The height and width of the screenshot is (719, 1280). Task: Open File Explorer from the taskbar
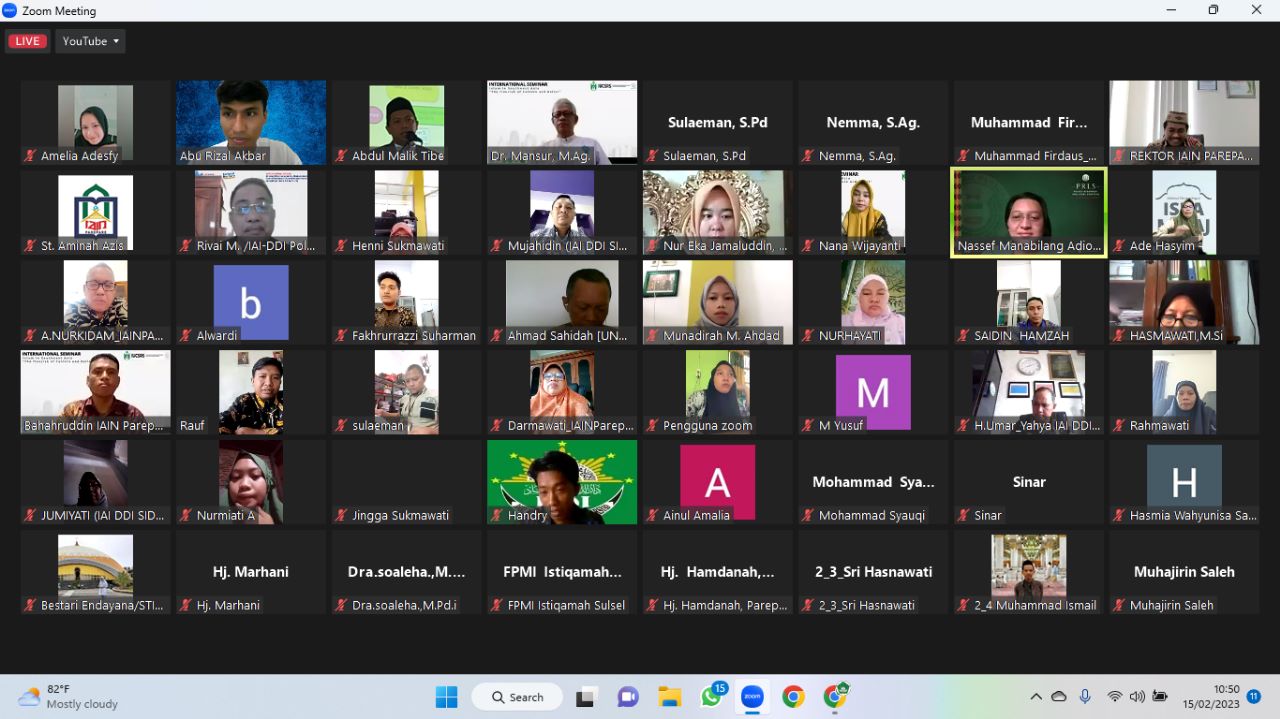click(669, 697)
